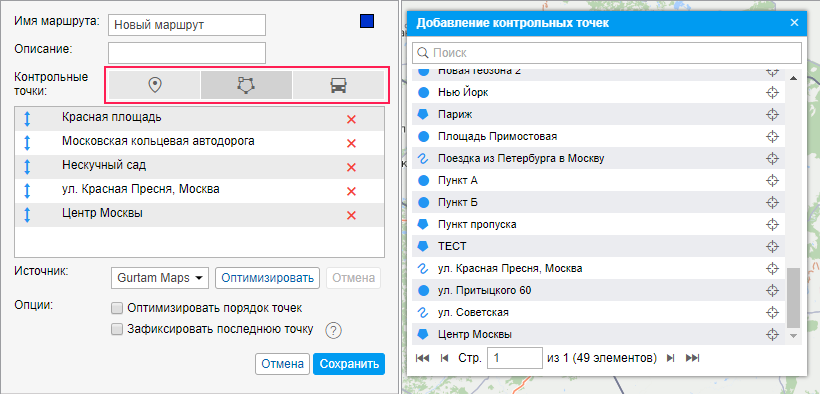Select Площадь Примостовая in the list
The width and height of the screenshot is (820, 394).
[599, 137]
